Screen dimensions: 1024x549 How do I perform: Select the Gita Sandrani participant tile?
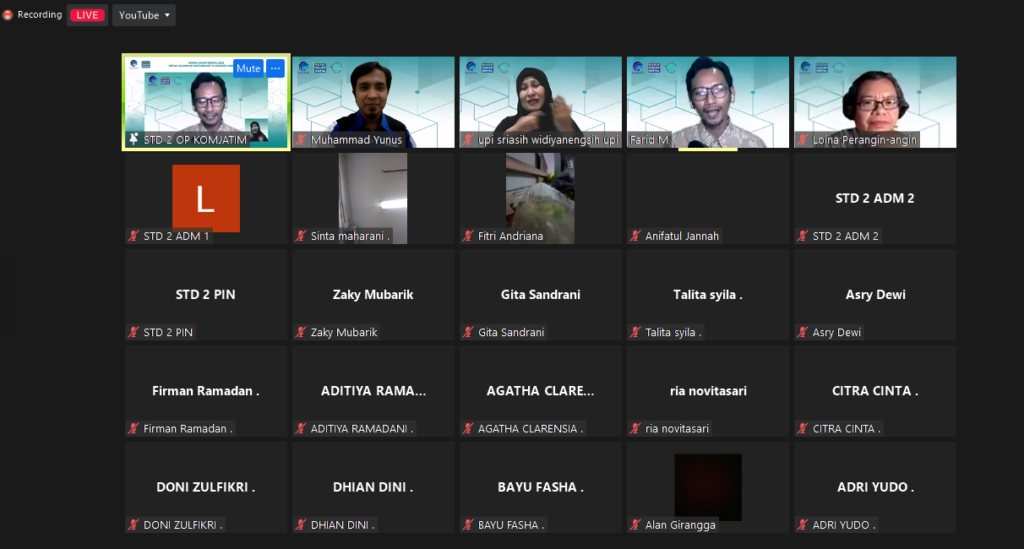click(x=540, y=295)
